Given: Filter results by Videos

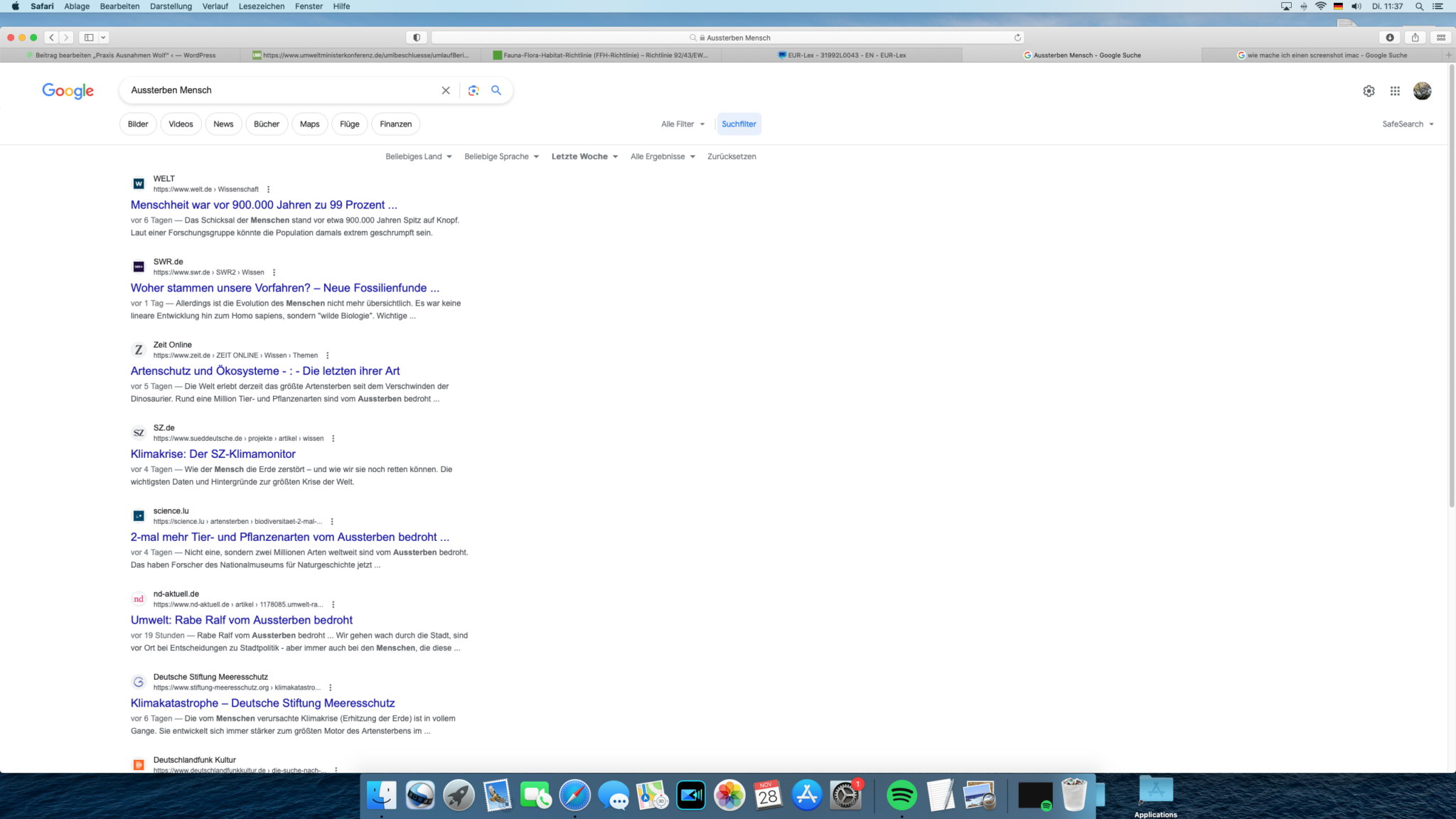Looking at the screenshot, I should [x=181, y=124].
